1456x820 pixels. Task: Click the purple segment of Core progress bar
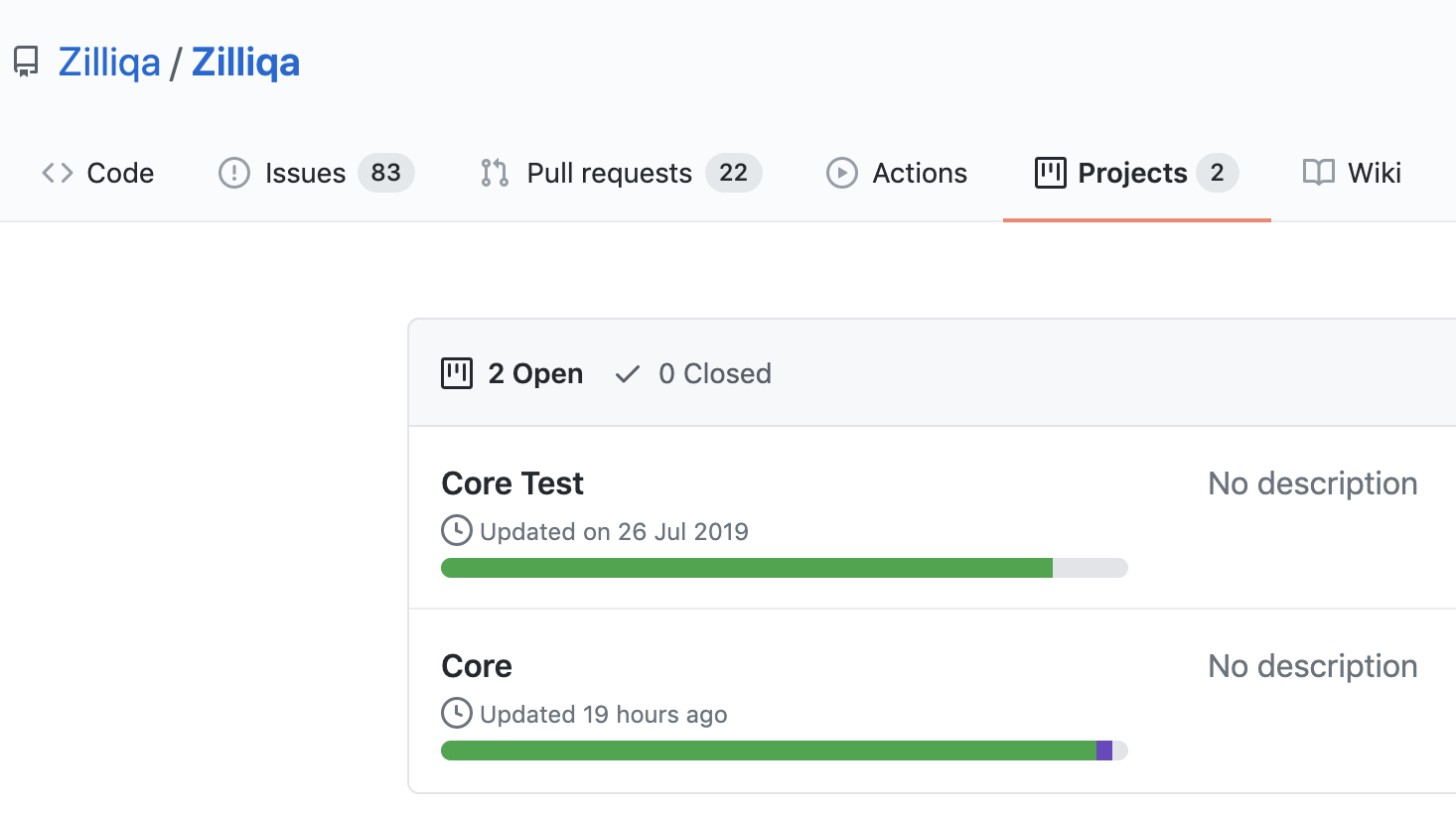tap(1104, 751)
